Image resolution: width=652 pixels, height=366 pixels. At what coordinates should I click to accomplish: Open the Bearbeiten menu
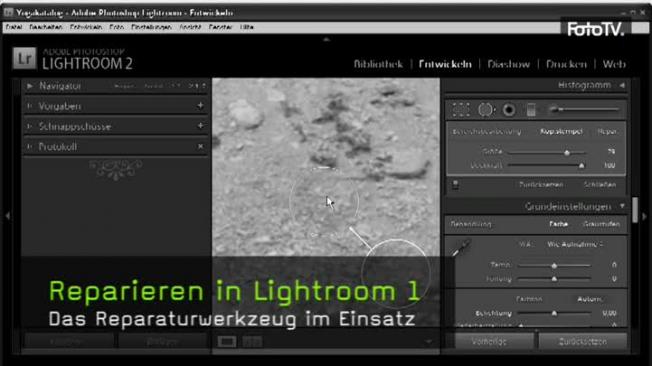pyautogui.click(x=46, y=27)
